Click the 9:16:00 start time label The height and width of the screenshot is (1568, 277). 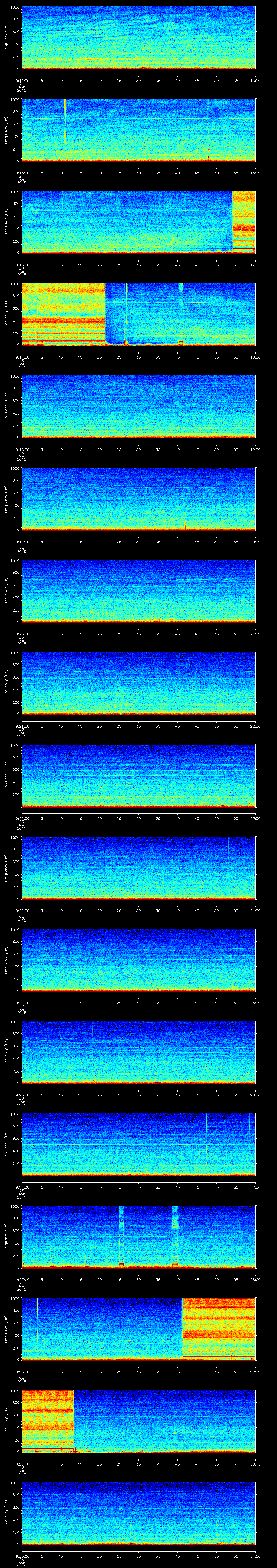[22, 264]
